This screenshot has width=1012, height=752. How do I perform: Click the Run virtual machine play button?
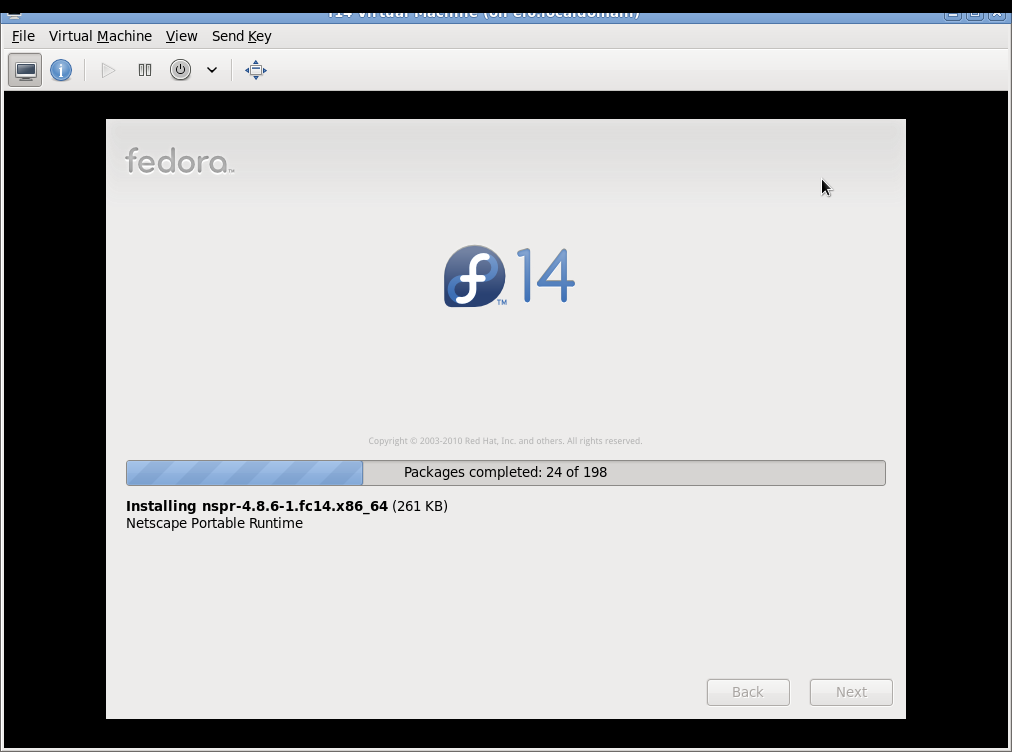108,70
